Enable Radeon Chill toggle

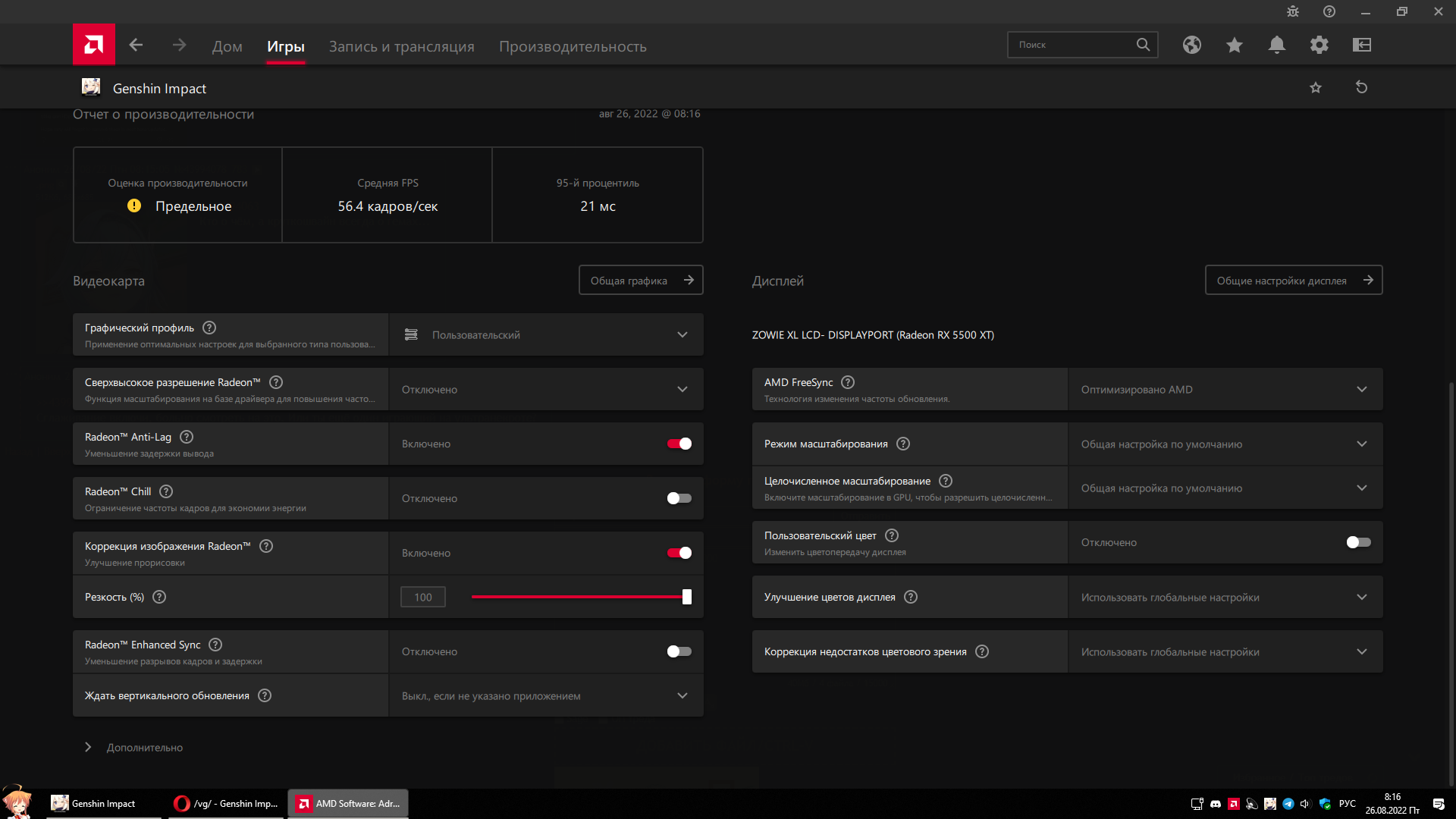[679, 498]
